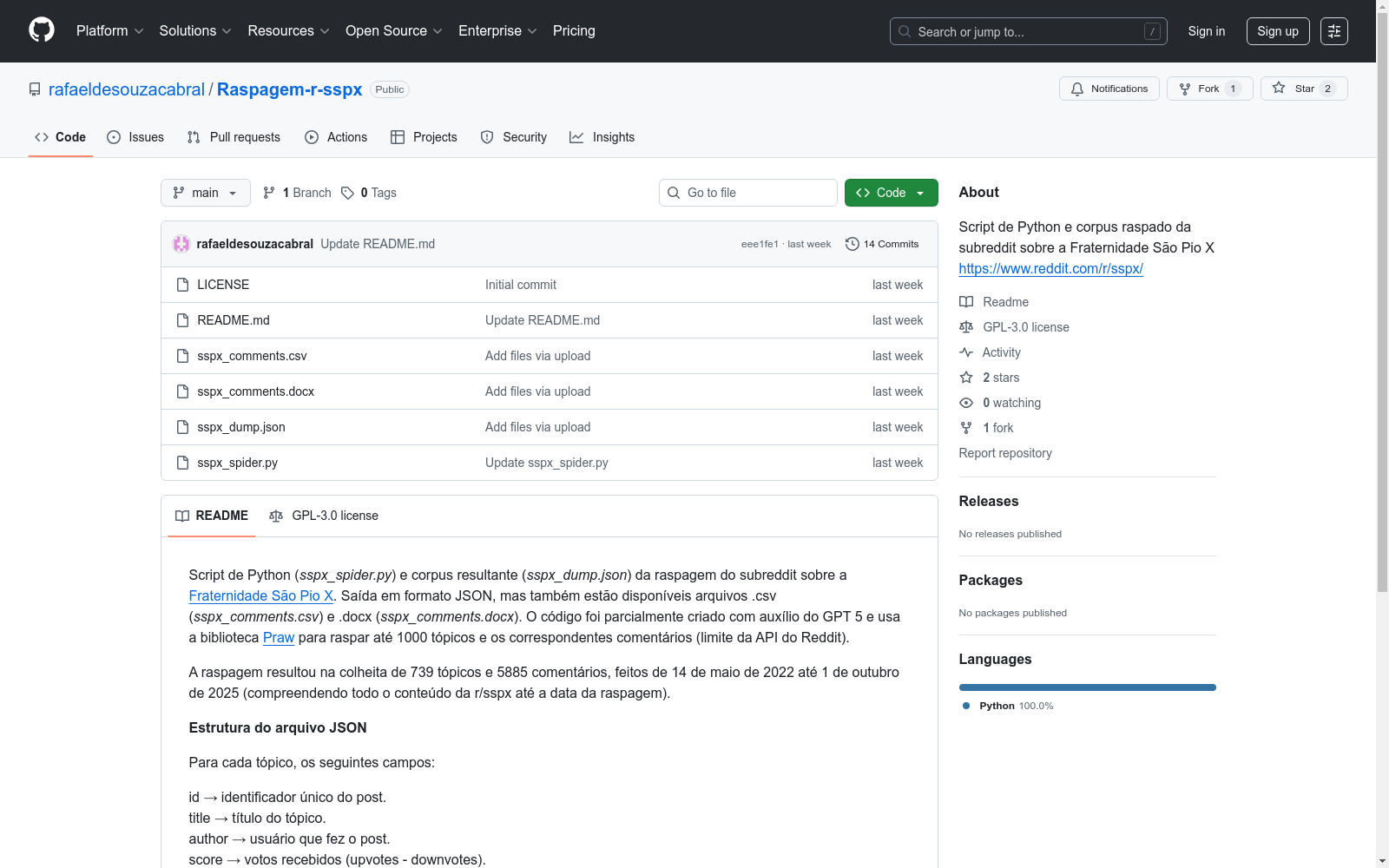Click the file icon beside sspx_comments.csv
This screenshot has height=868, width=1389.
point(182,356)
